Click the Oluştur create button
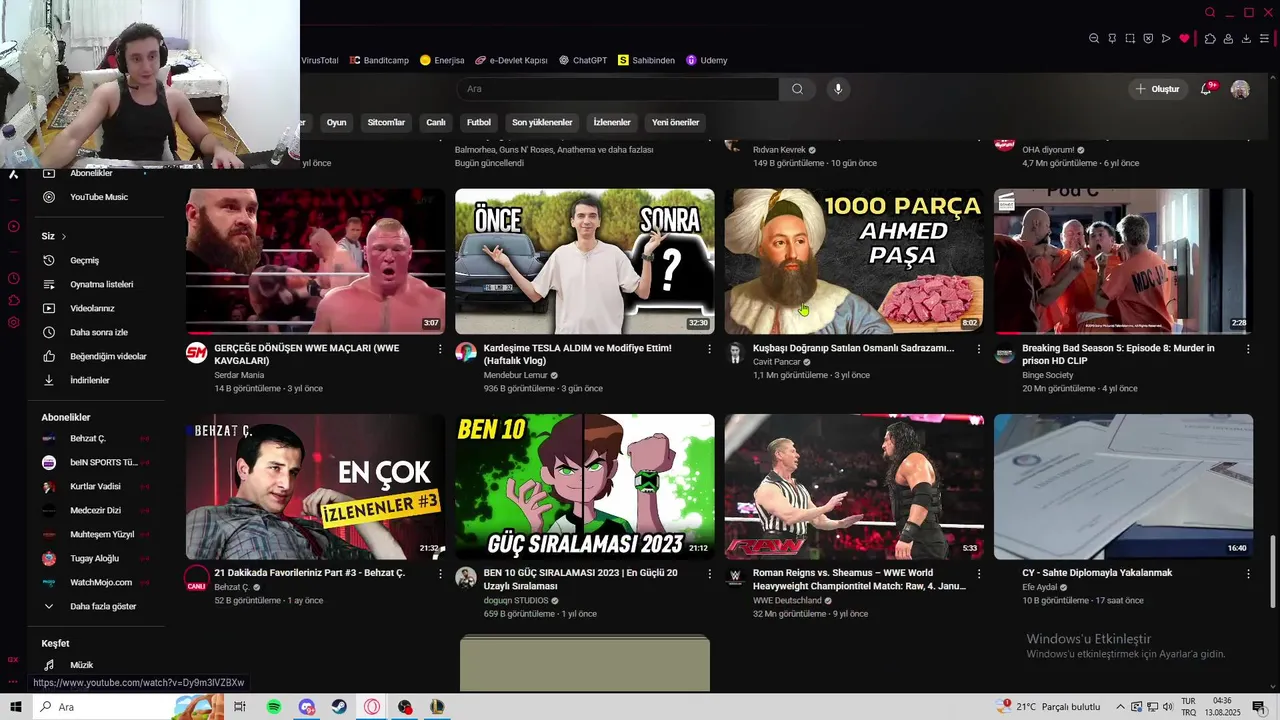 (1158, 89)
